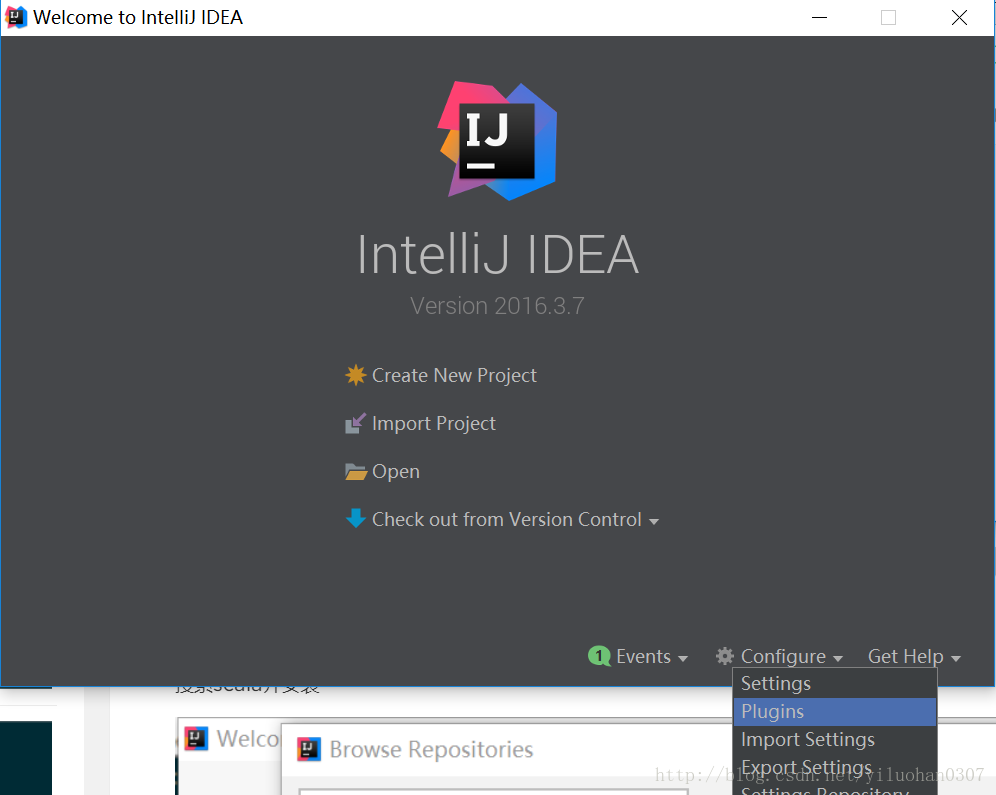This screenshot has width=996, height=795.
Task: Open an existing project via Open
Action: 396,472
